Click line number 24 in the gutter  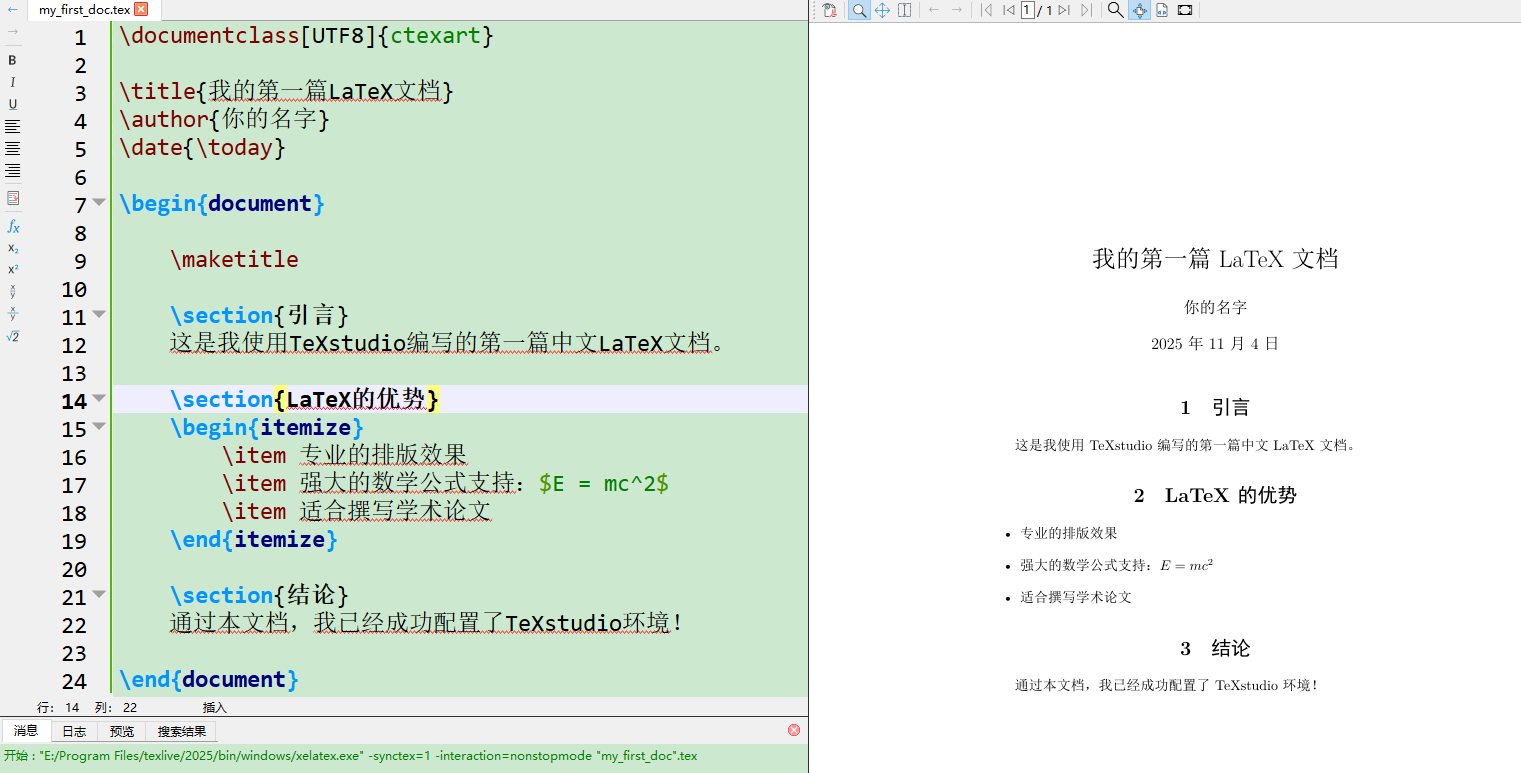click(75, 682)
